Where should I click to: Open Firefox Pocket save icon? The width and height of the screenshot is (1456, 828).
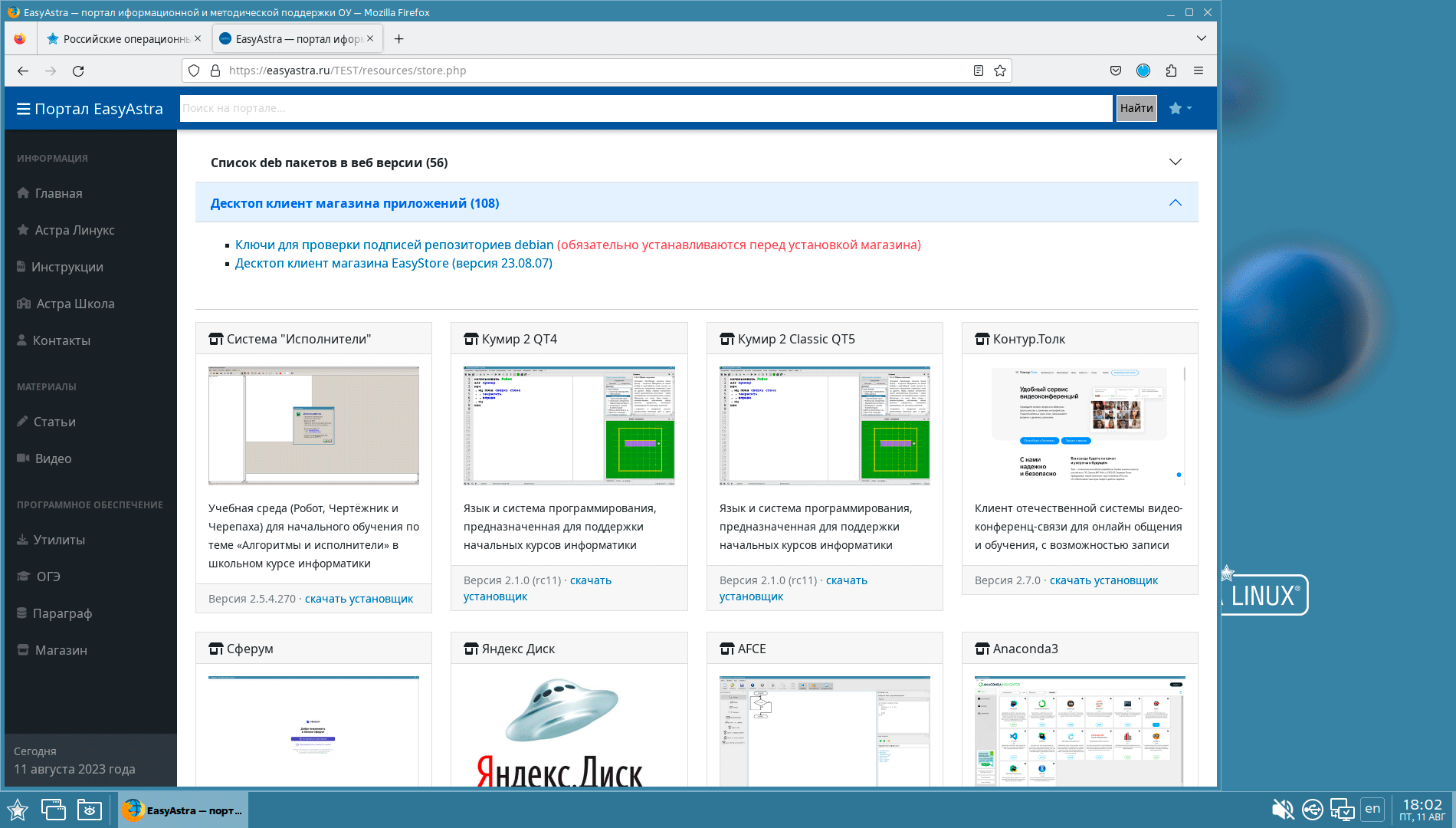click(x=1116, y=71)
